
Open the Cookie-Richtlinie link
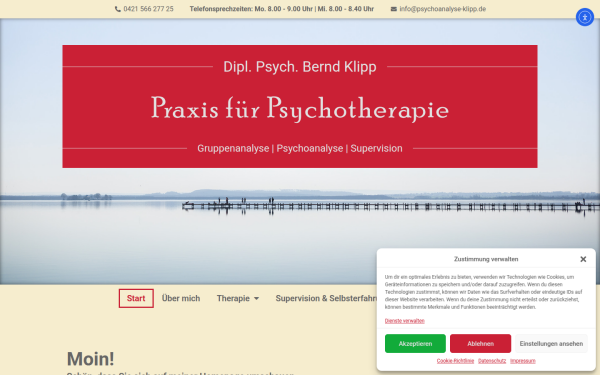(455, 361)
